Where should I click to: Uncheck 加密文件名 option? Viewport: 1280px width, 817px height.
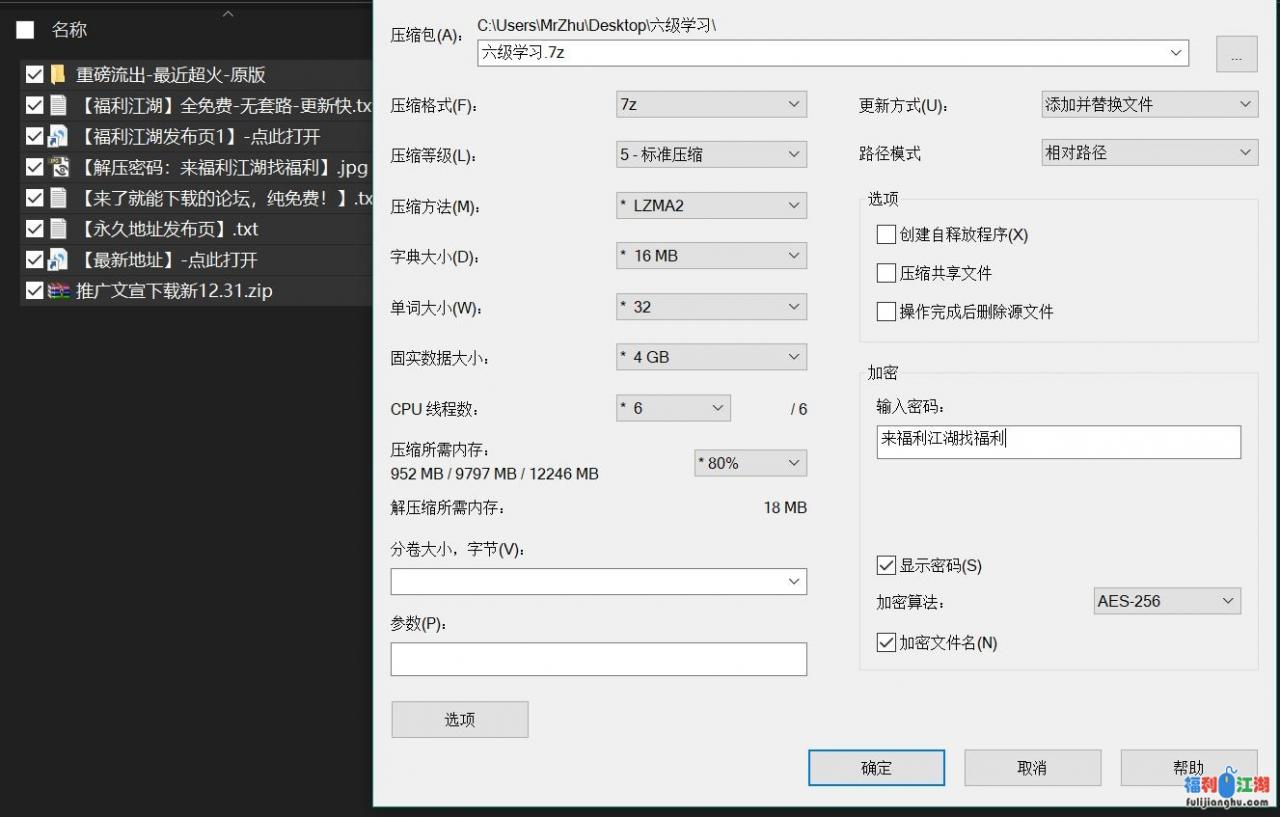[886, 643]
